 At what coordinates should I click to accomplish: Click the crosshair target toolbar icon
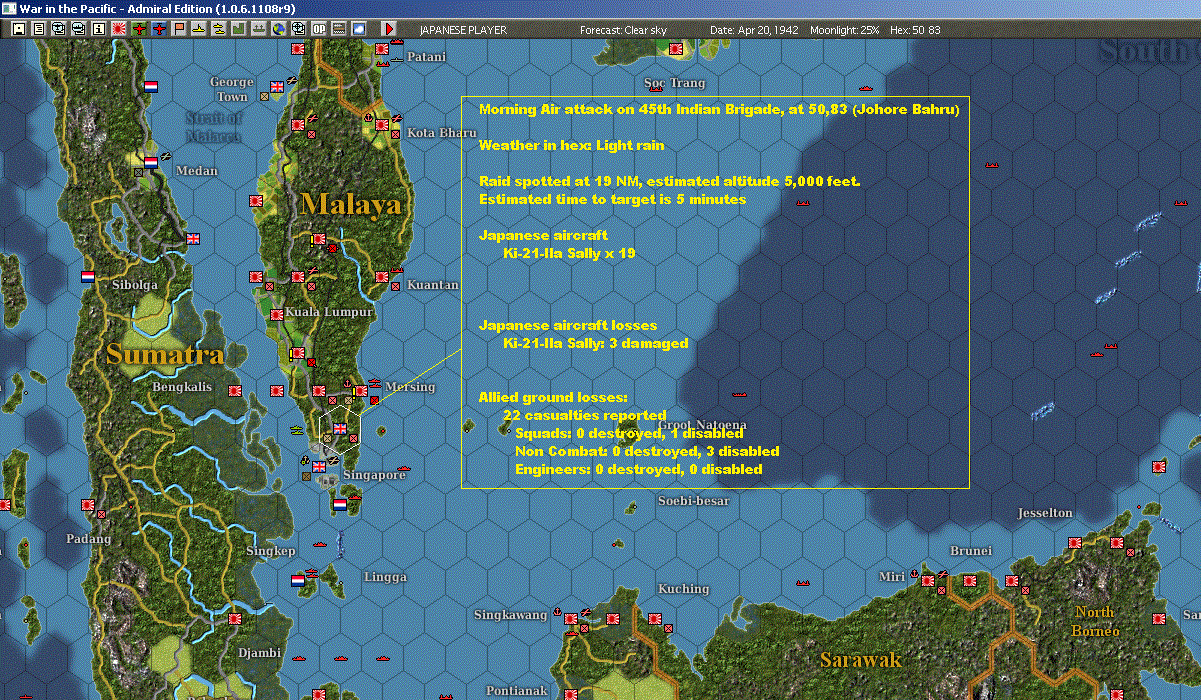tap(299, 30)
